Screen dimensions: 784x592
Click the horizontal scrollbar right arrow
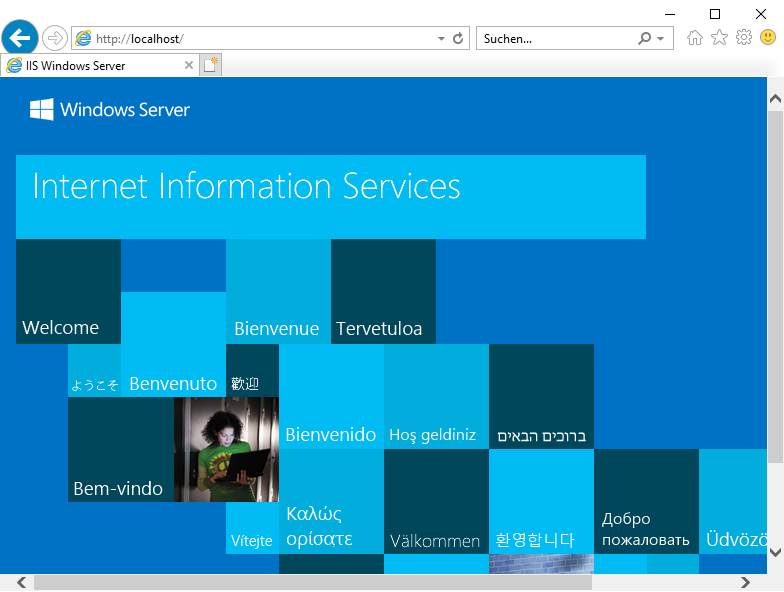click(x=746, y=582)
